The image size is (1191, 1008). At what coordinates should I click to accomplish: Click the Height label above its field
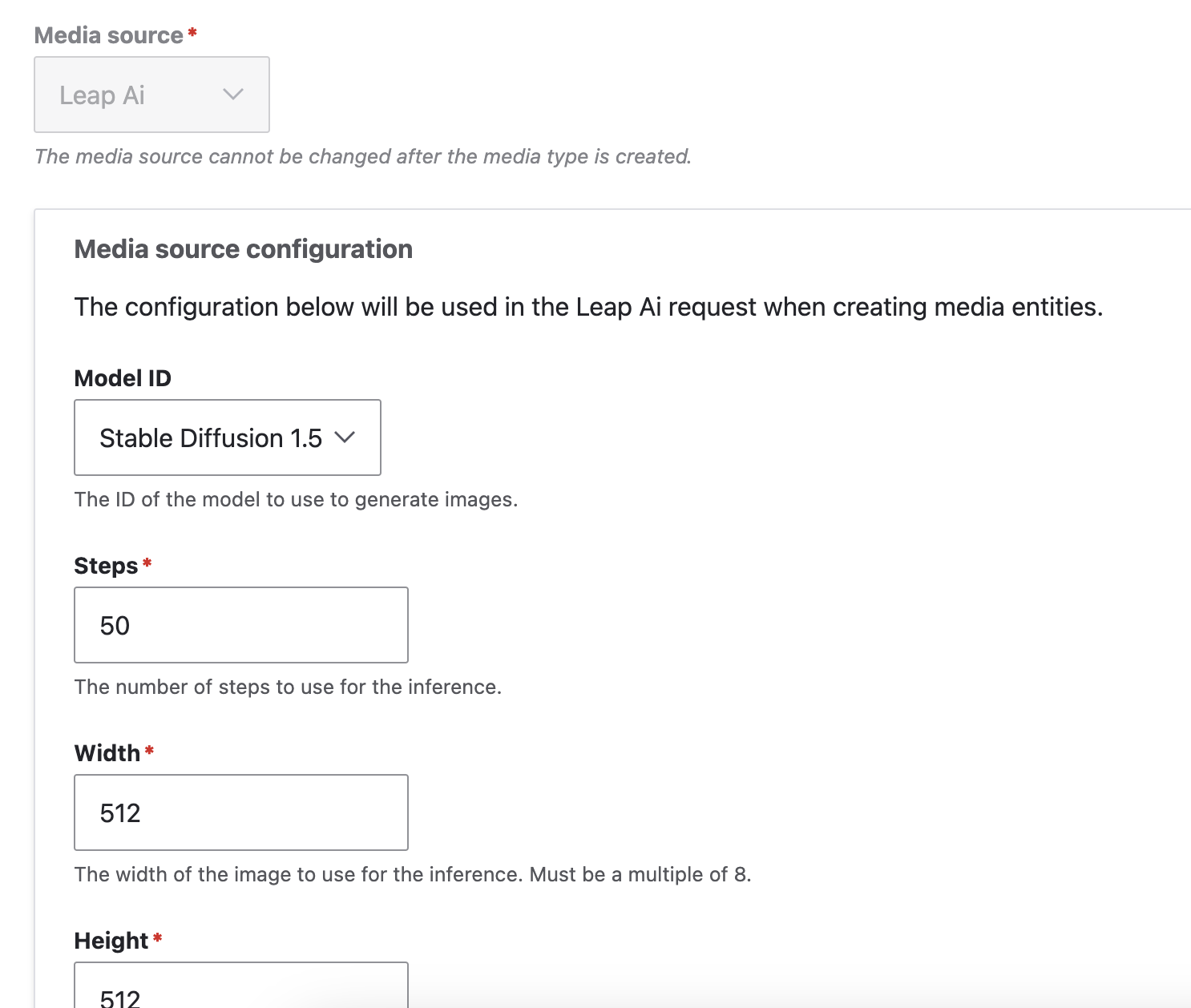111,940
